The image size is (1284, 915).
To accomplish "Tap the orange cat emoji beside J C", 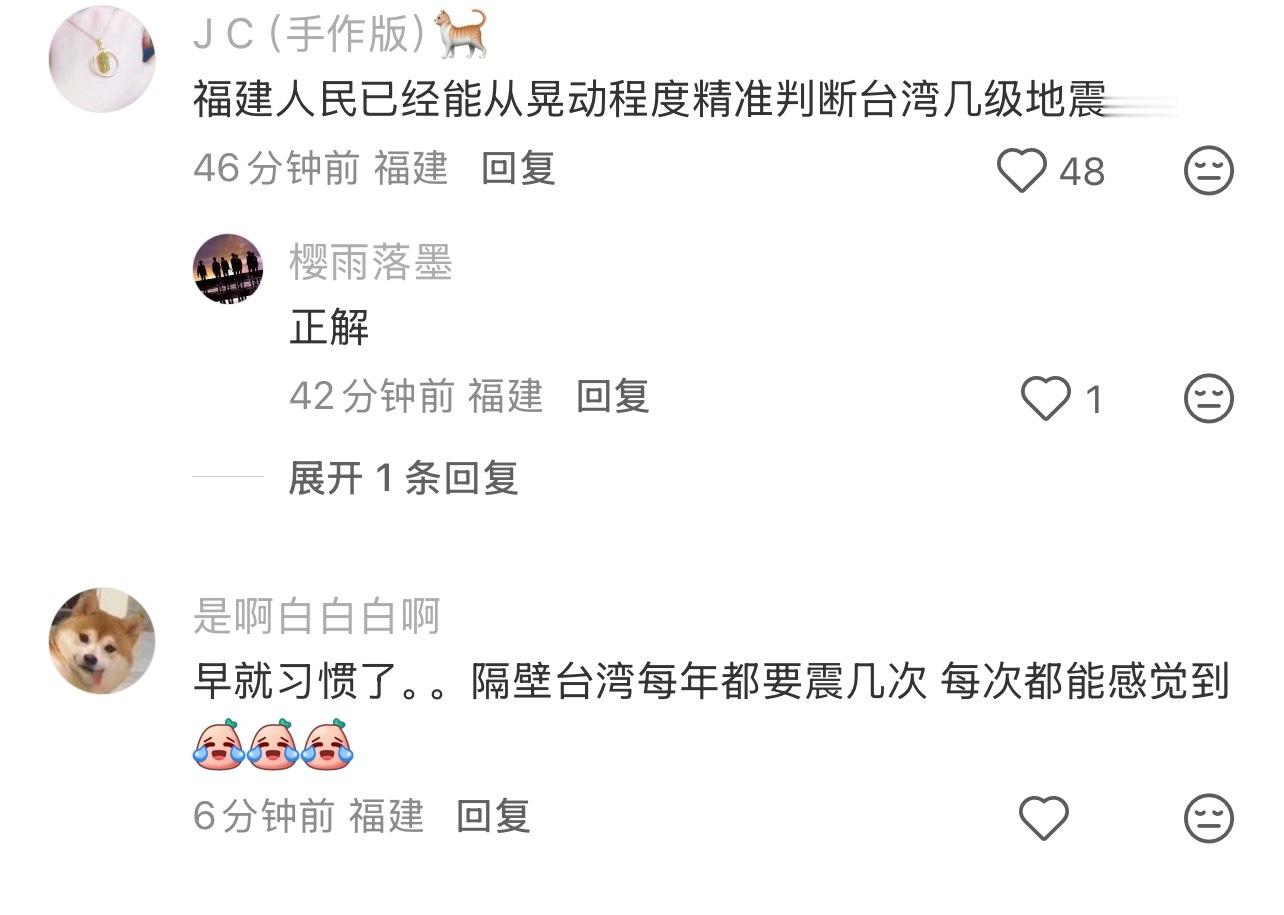I will tap(462, 34).
